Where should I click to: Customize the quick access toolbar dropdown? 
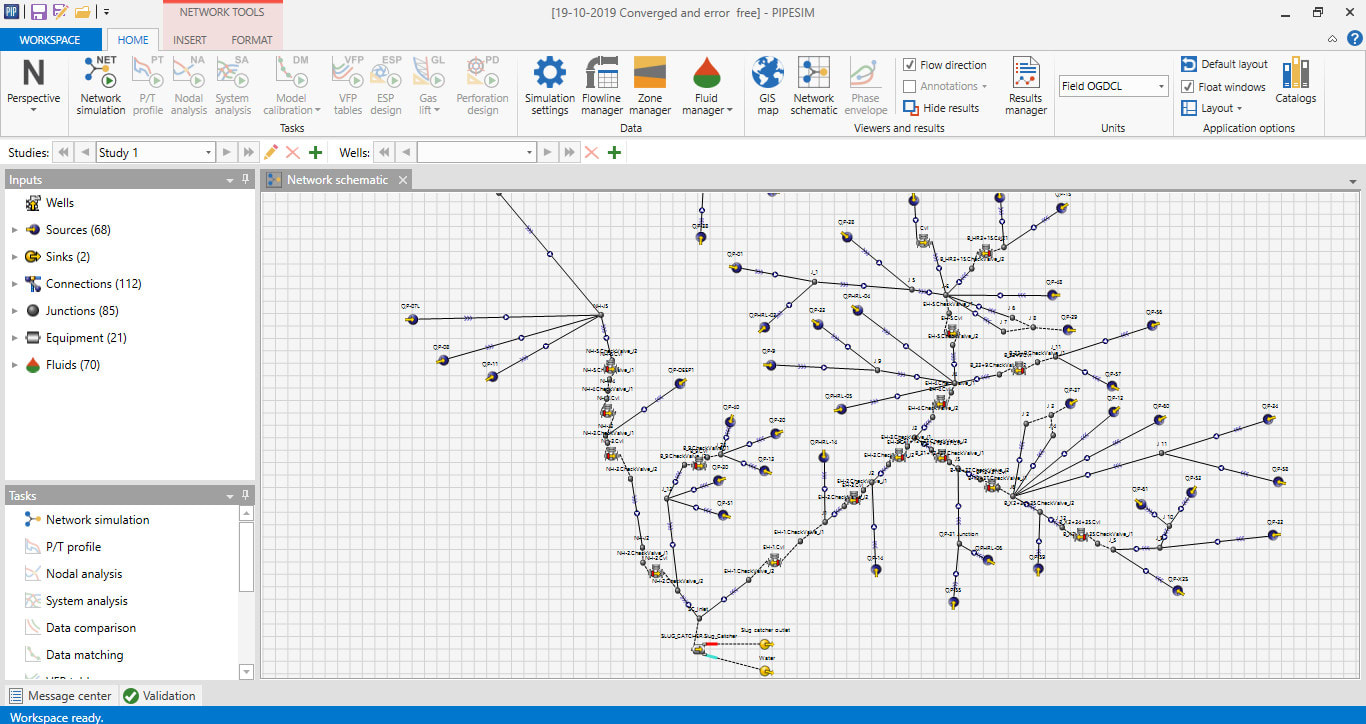point(106,13)
